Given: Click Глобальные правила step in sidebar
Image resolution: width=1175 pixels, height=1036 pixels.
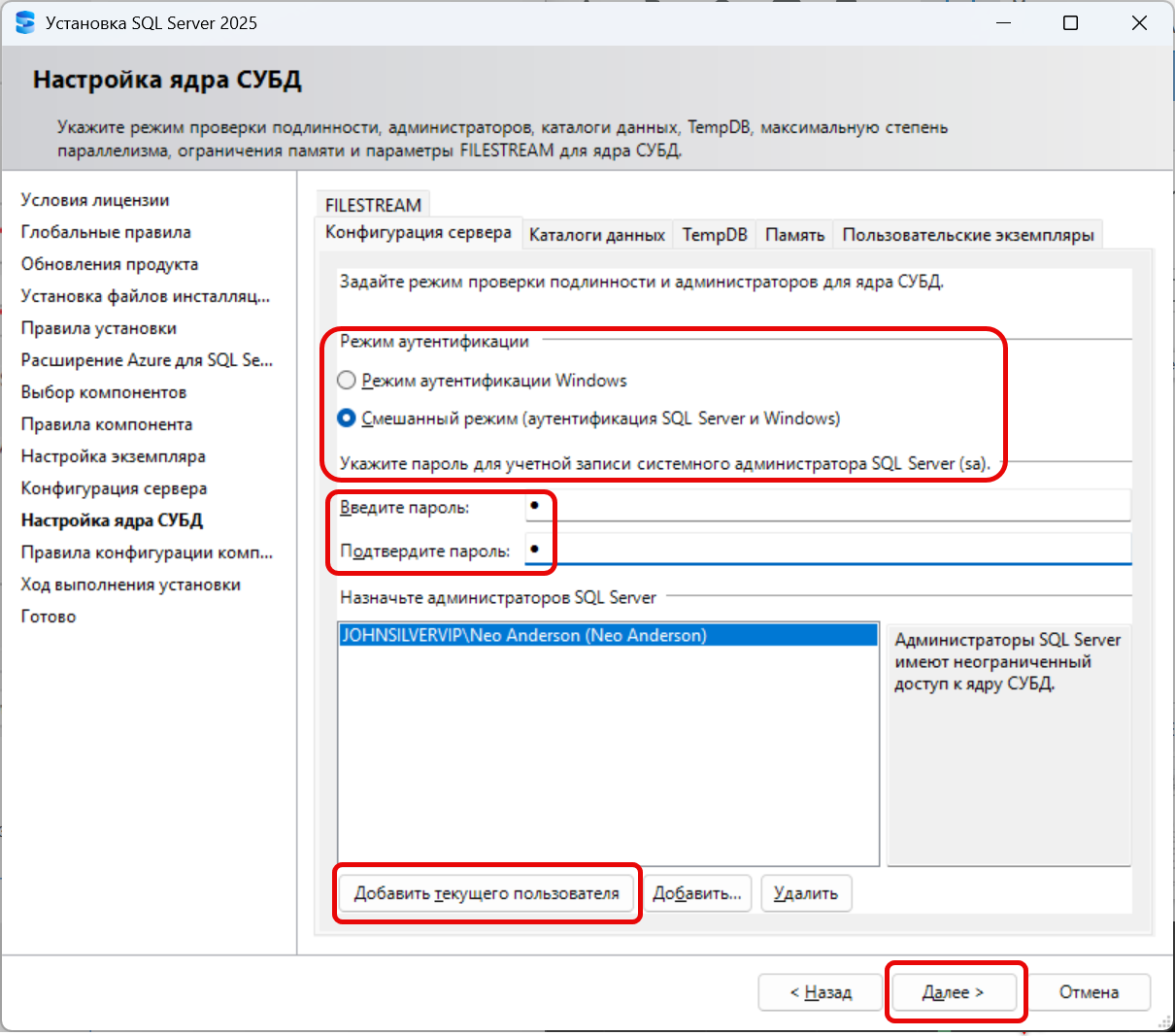Looking at the screenshot, I should (106, 232).
